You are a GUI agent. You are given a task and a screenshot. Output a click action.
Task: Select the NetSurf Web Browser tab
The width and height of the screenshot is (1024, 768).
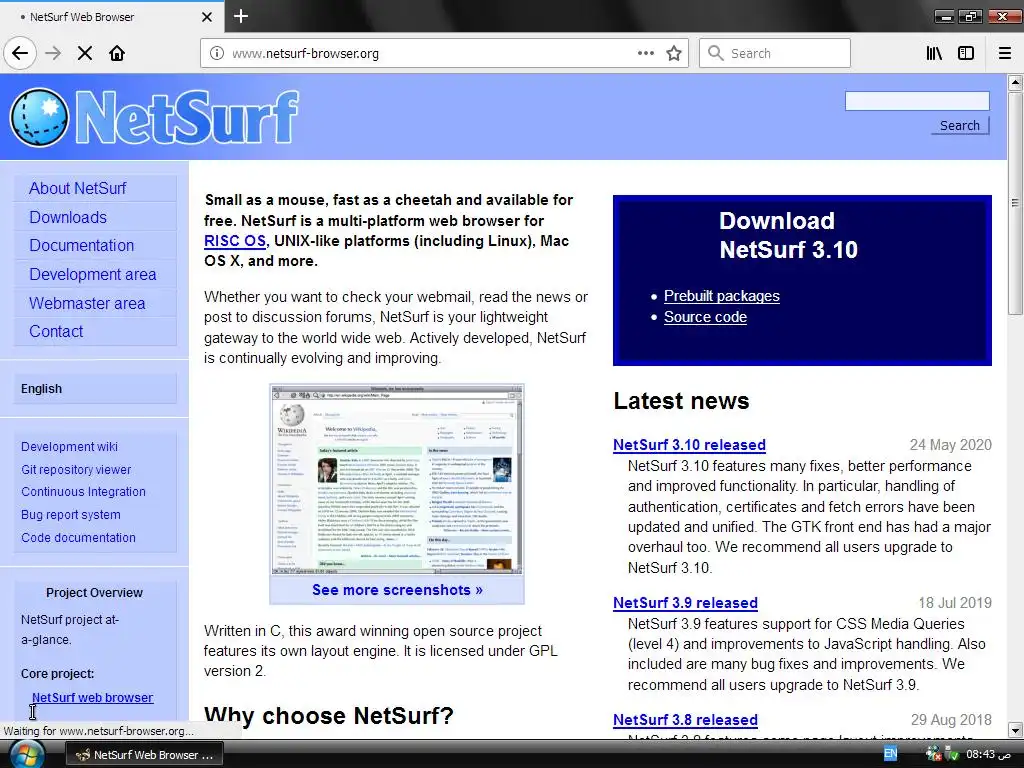click(x=112, y=17)
